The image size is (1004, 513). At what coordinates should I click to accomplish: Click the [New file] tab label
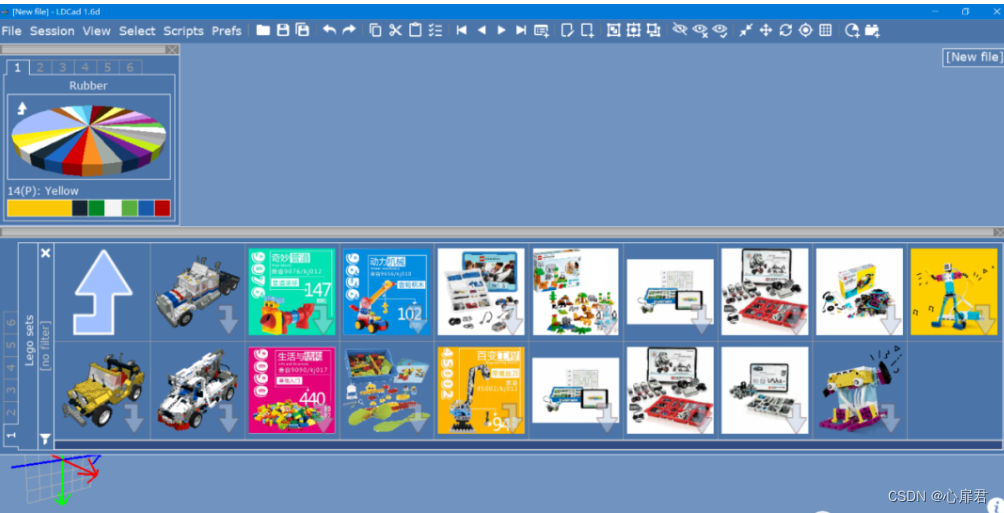click(973, 57)
